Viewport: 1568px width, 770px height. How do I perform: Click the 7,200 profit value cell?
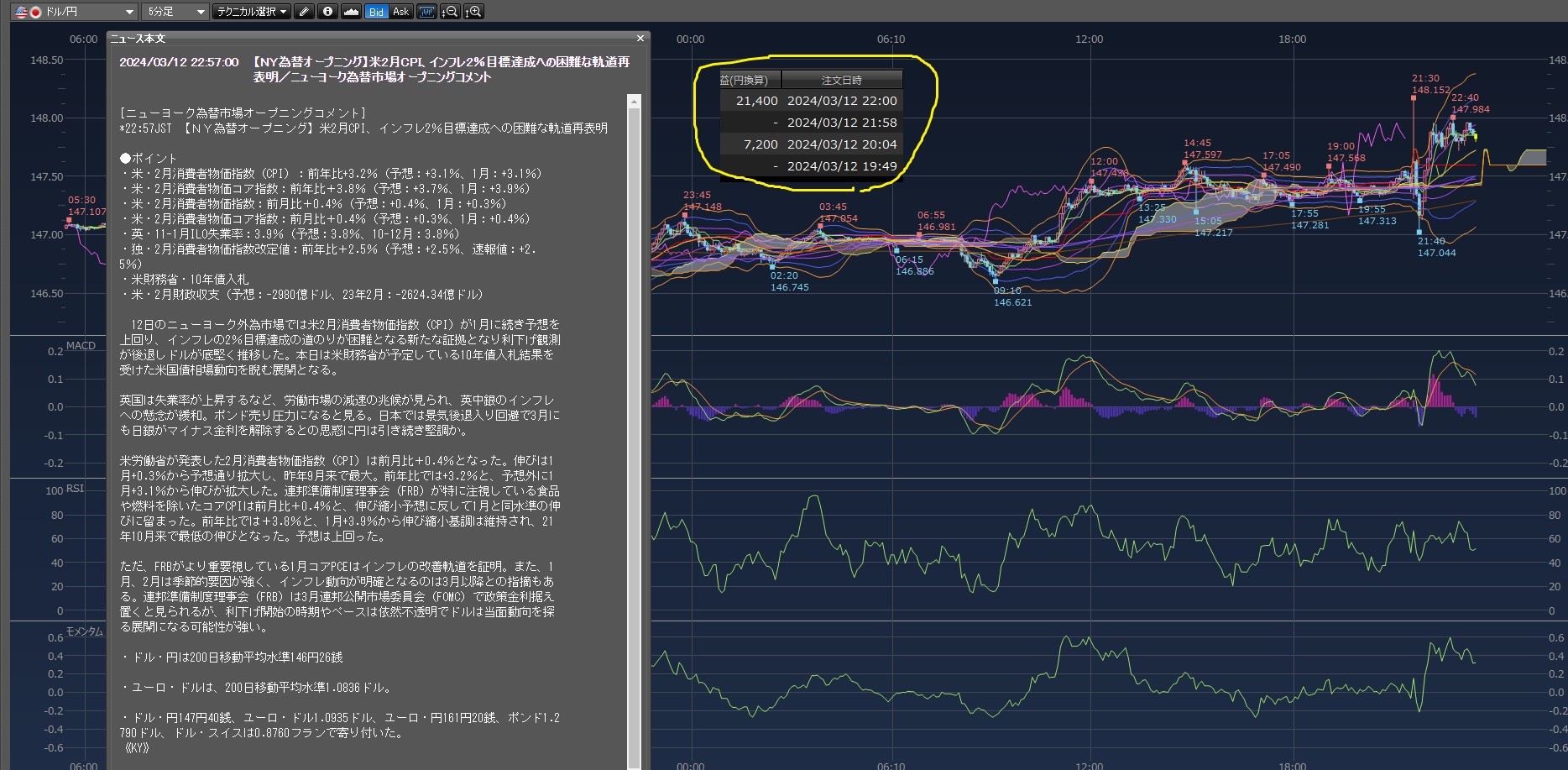pyautogui.click(x=760, y=144)
